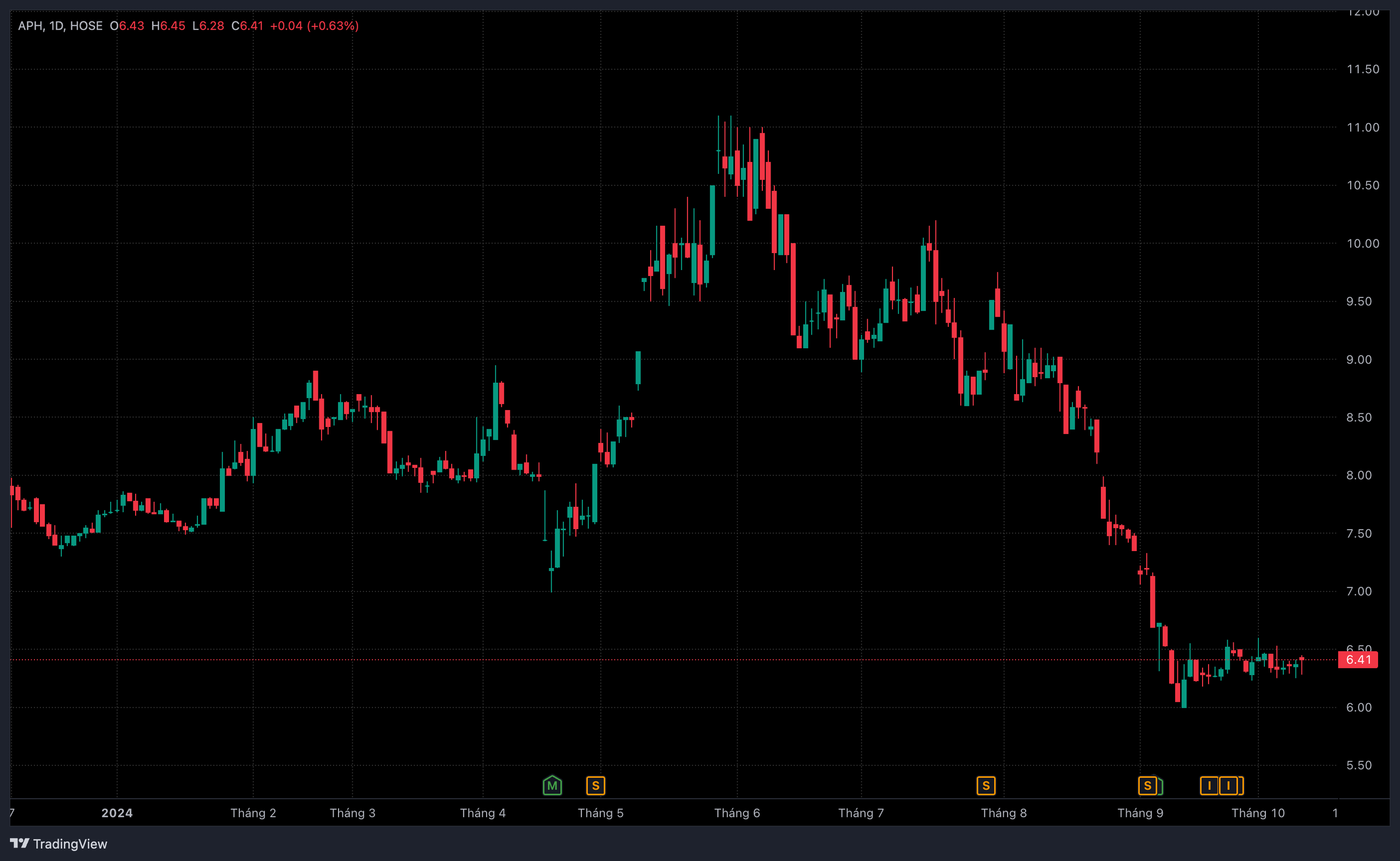Click the 6.00 price scale label
The width and height of the screenshot is (1400, 861).
1358,707
